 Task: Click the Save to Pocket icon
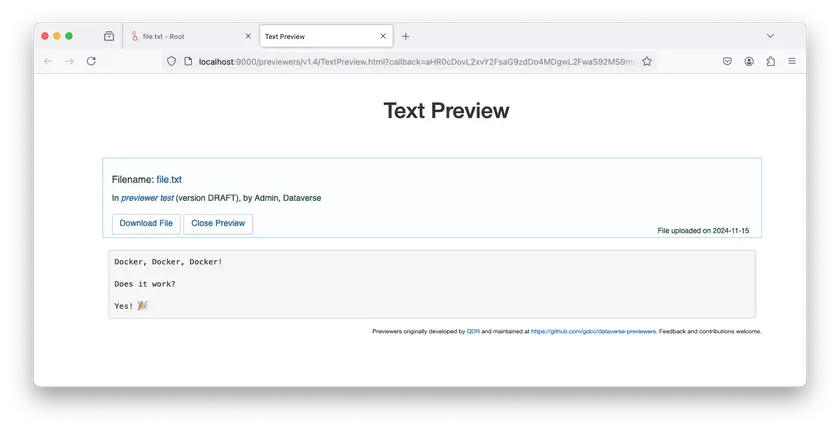[727, 61]
